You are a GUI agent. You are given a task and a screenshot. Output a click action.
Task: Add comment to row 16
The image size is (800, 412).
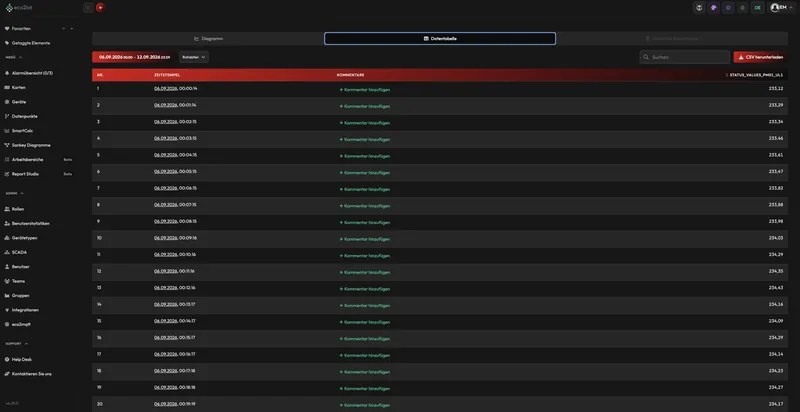point(365,339)
